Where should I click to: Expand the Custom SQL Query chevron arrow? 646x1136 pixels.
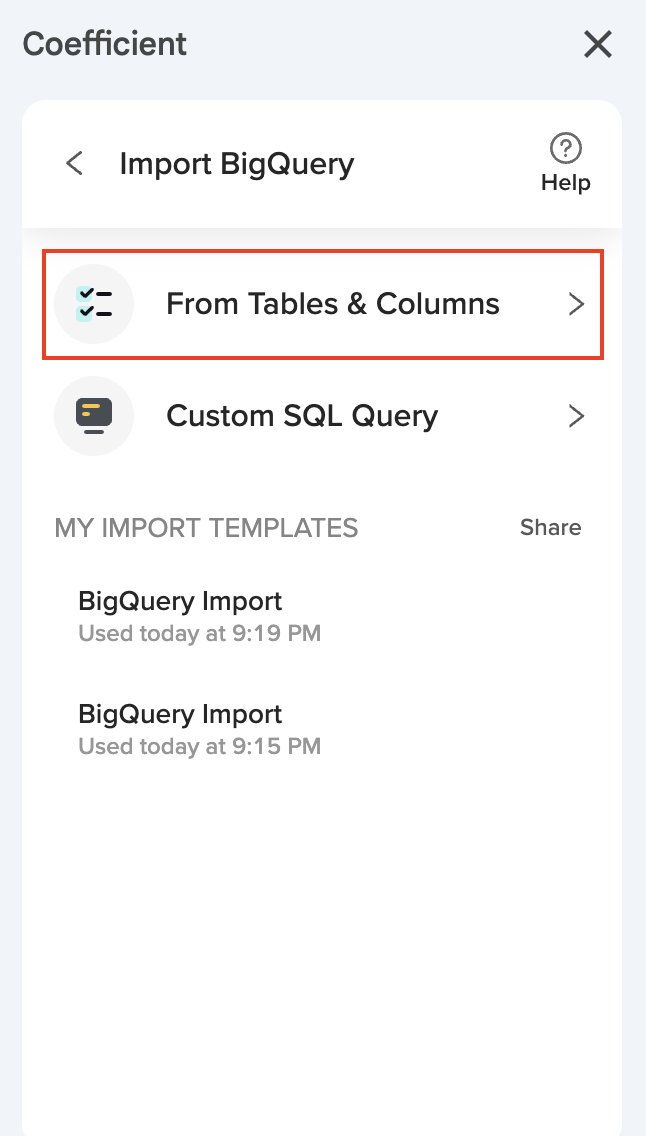pos(576,417)
